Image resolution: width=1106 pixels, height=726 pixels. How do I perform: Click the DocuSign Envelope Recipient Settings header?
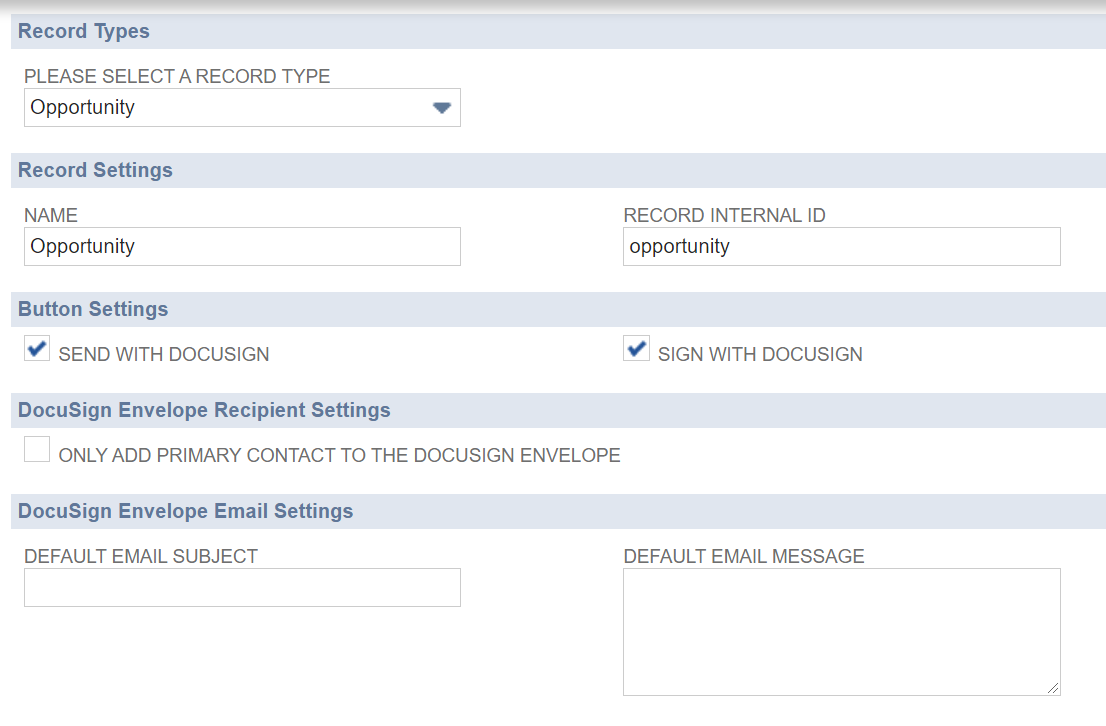click(x=204, y=410)
